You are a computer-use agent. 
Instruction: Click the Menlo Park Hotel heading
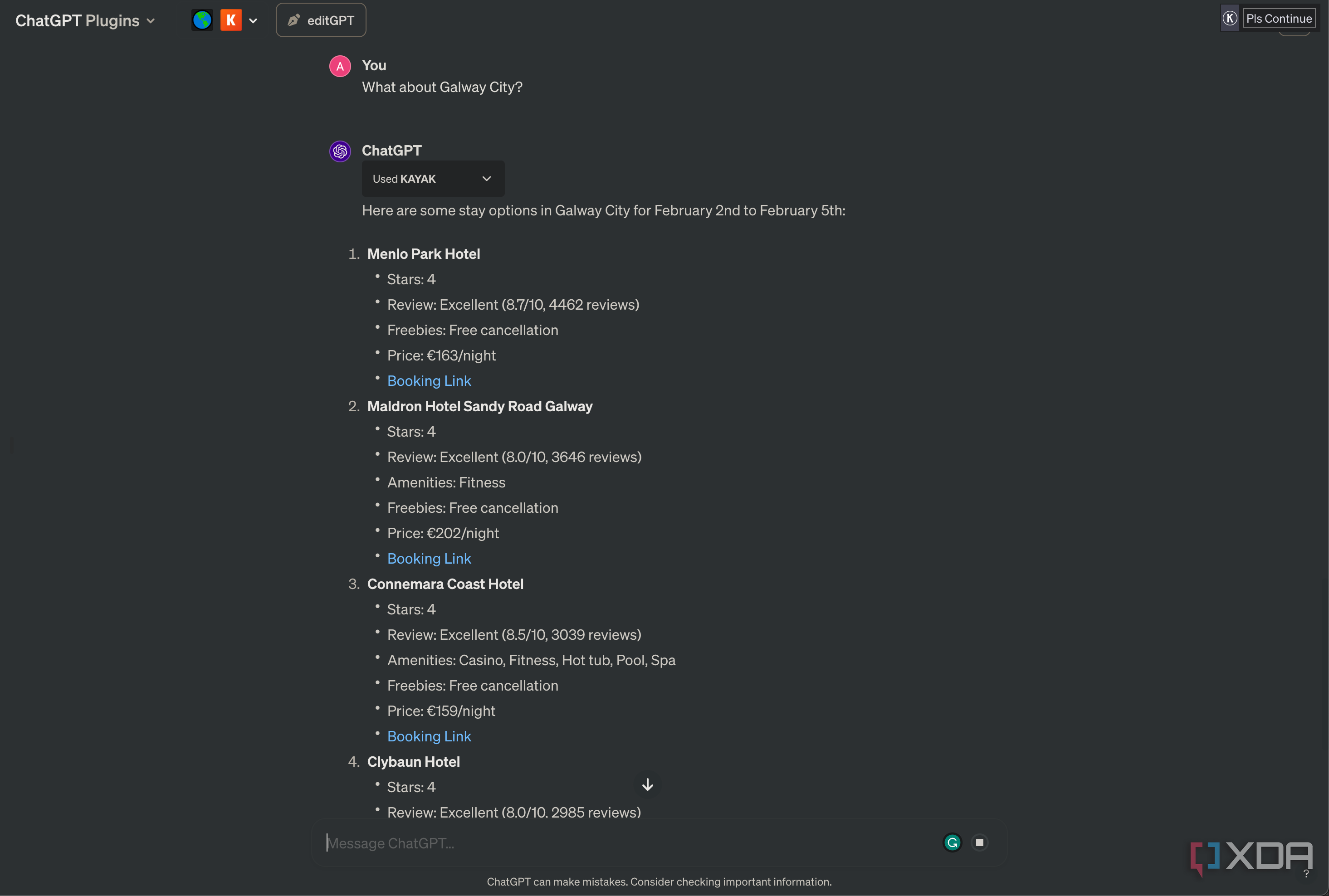(x=424, y=254)
